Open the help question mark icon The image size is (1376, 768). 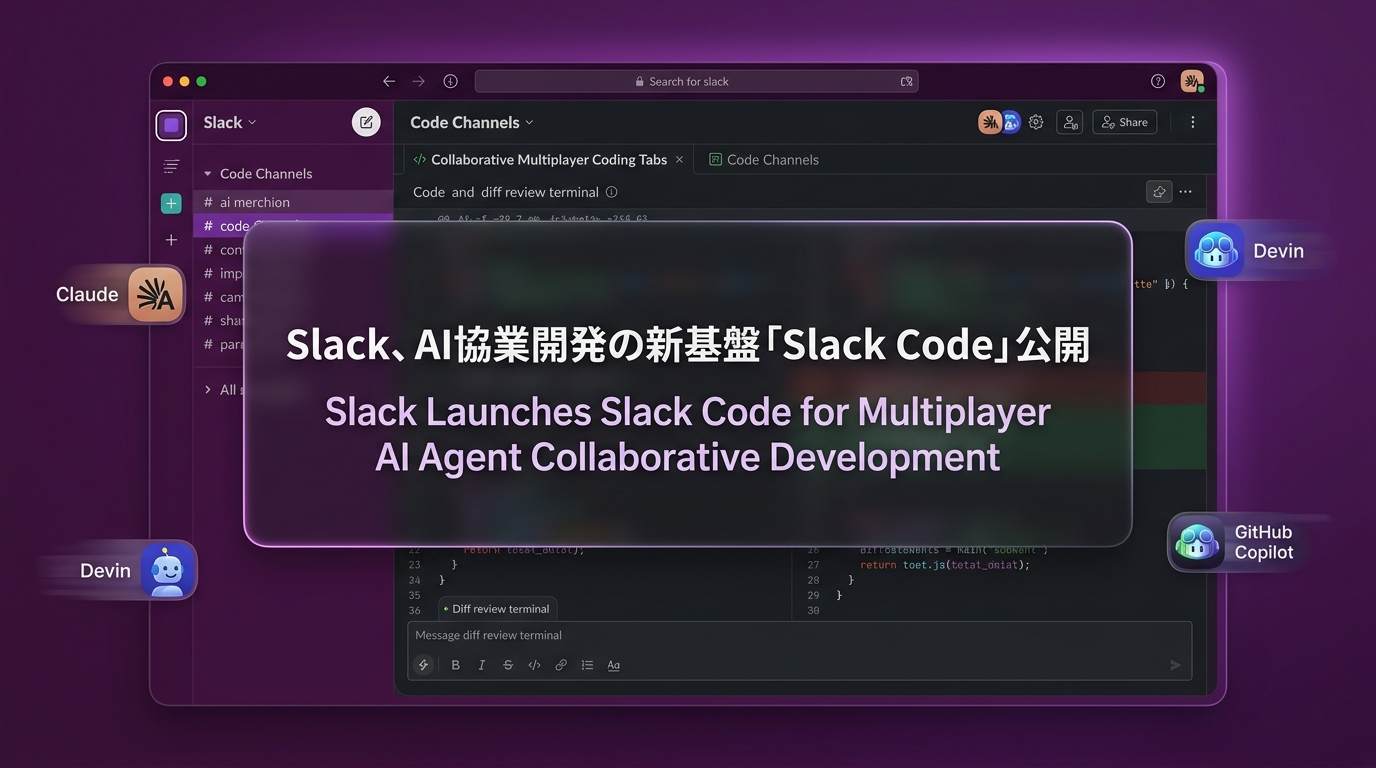point(1158,81)
